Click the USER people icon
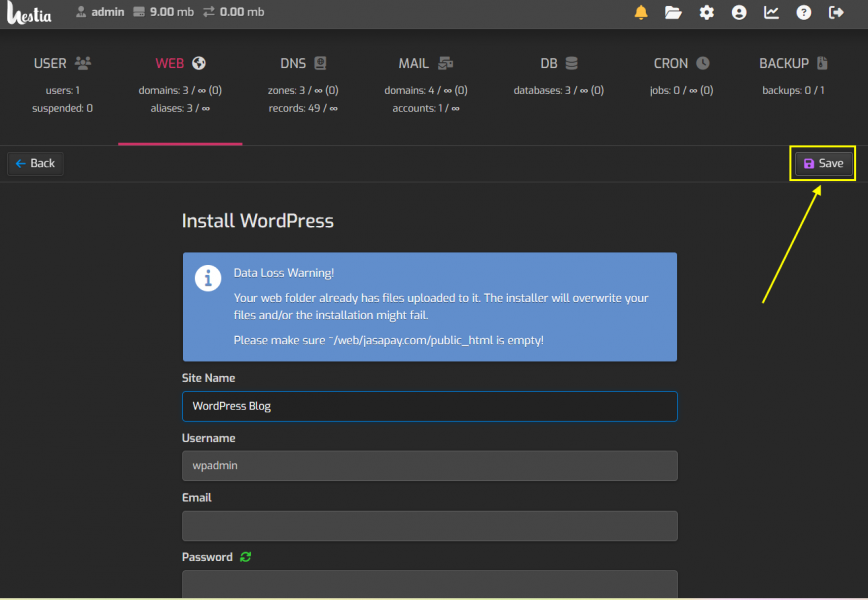Screen dimensions: 868x600 pyautogui.click(x=83, y=63)
